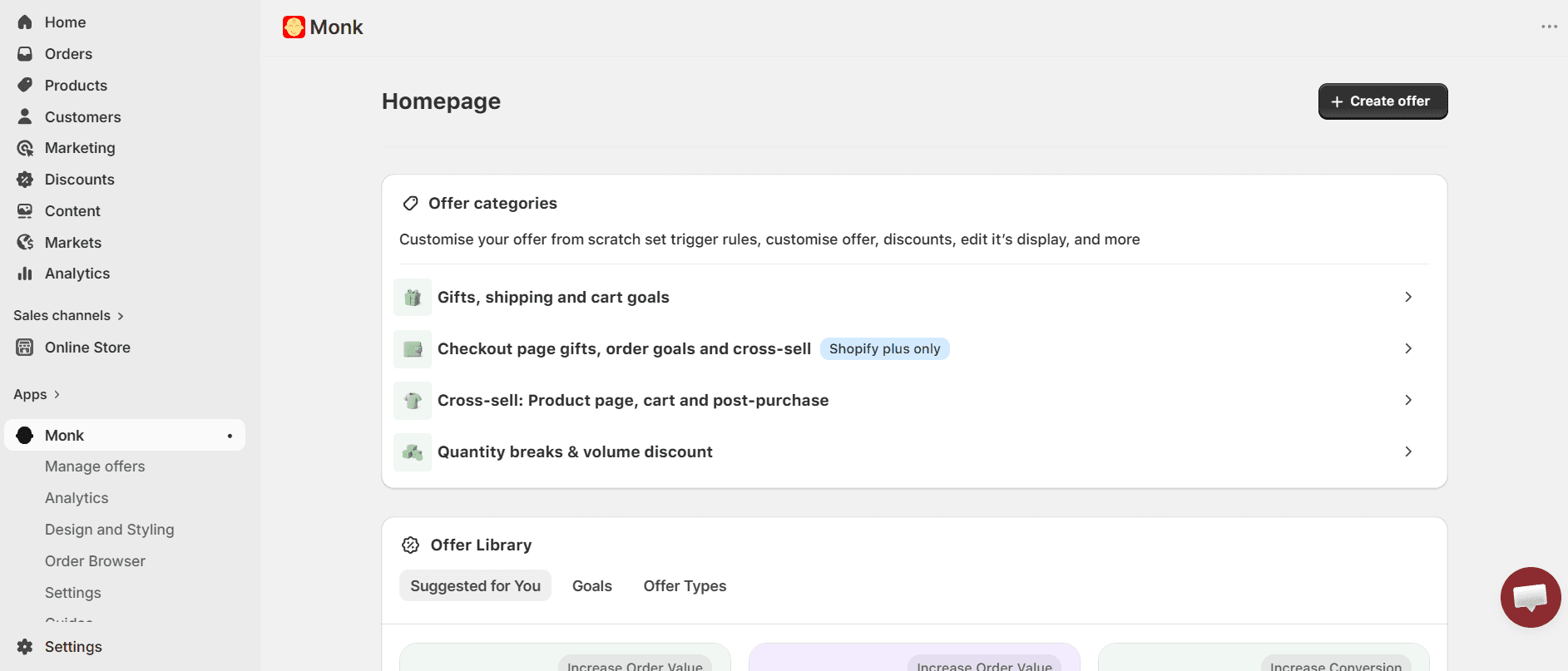Viewport: 1568px width, 671px height.
Task: Go to Customers page
Action: [x=83, y=117]
